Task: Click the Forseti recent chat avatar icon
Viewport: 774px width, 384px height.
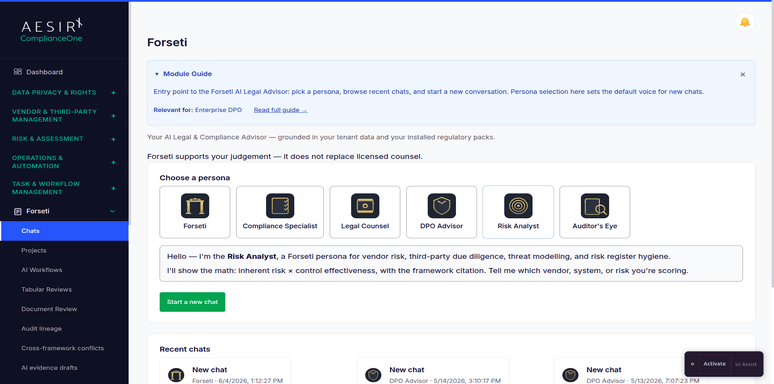Action: (x=176, y=375)
